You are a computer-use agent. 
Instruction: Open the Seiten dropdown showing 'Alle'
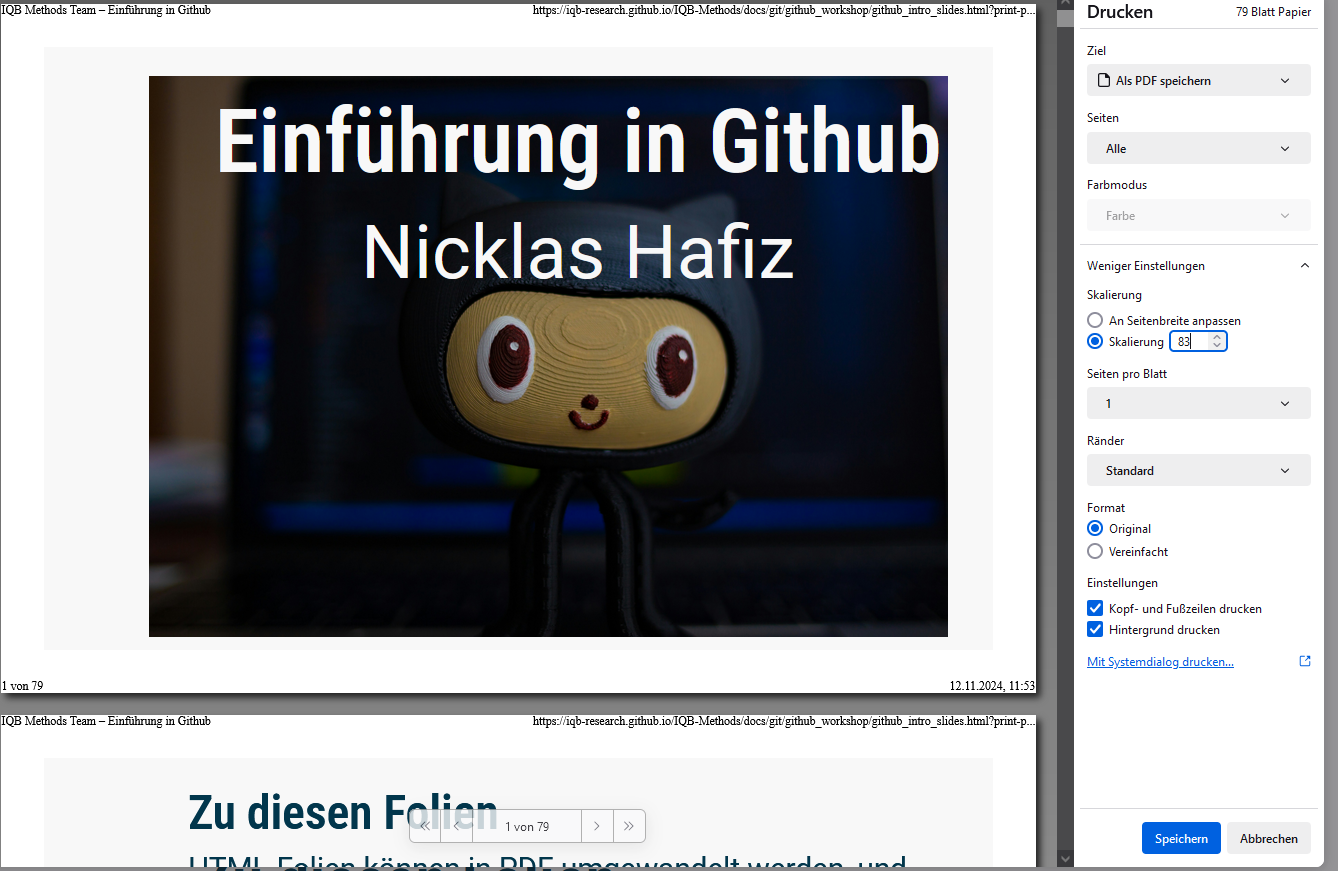[1198, 149]
